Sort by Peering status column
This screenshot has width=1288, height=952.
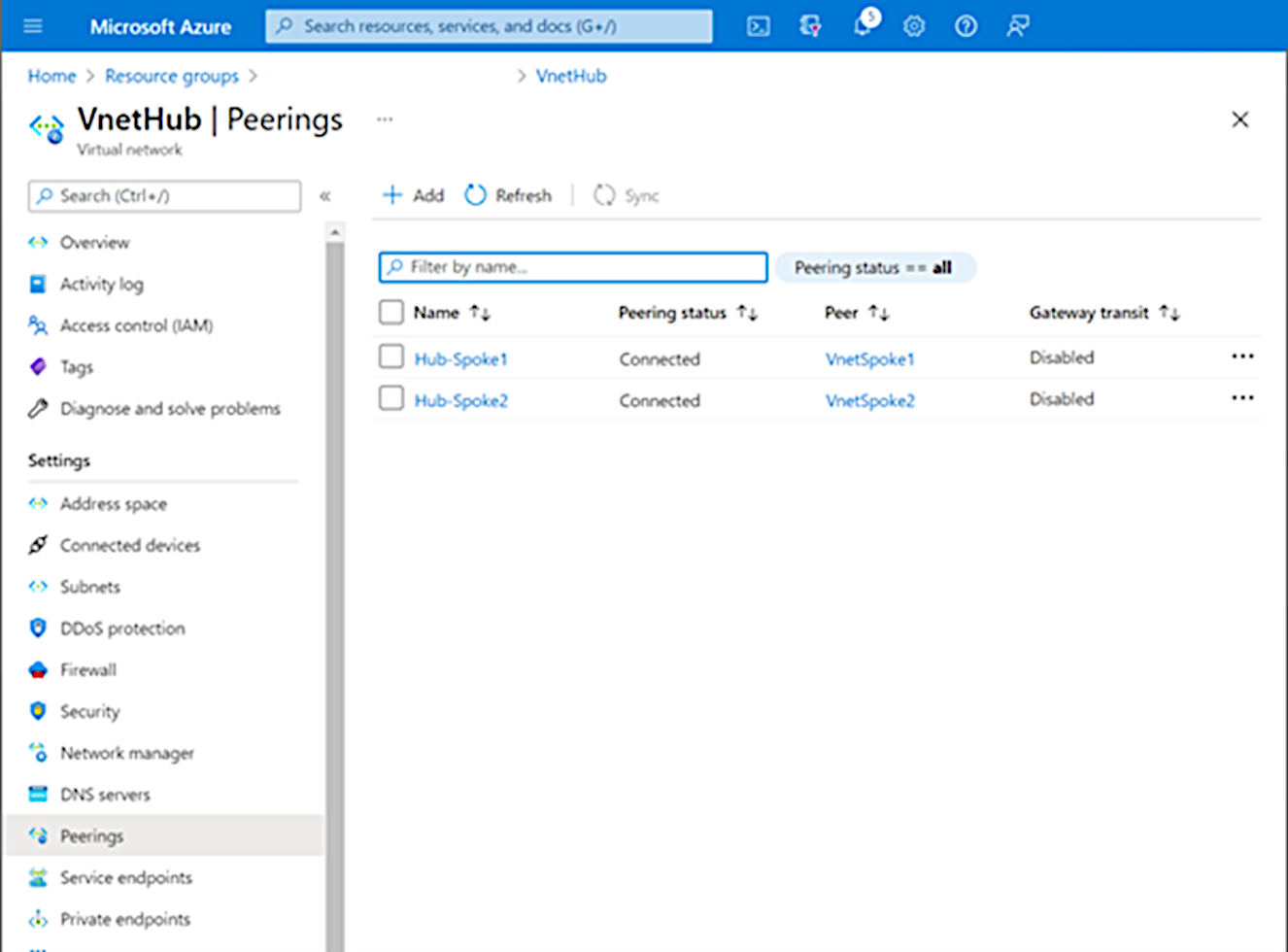tap(688, 313)
